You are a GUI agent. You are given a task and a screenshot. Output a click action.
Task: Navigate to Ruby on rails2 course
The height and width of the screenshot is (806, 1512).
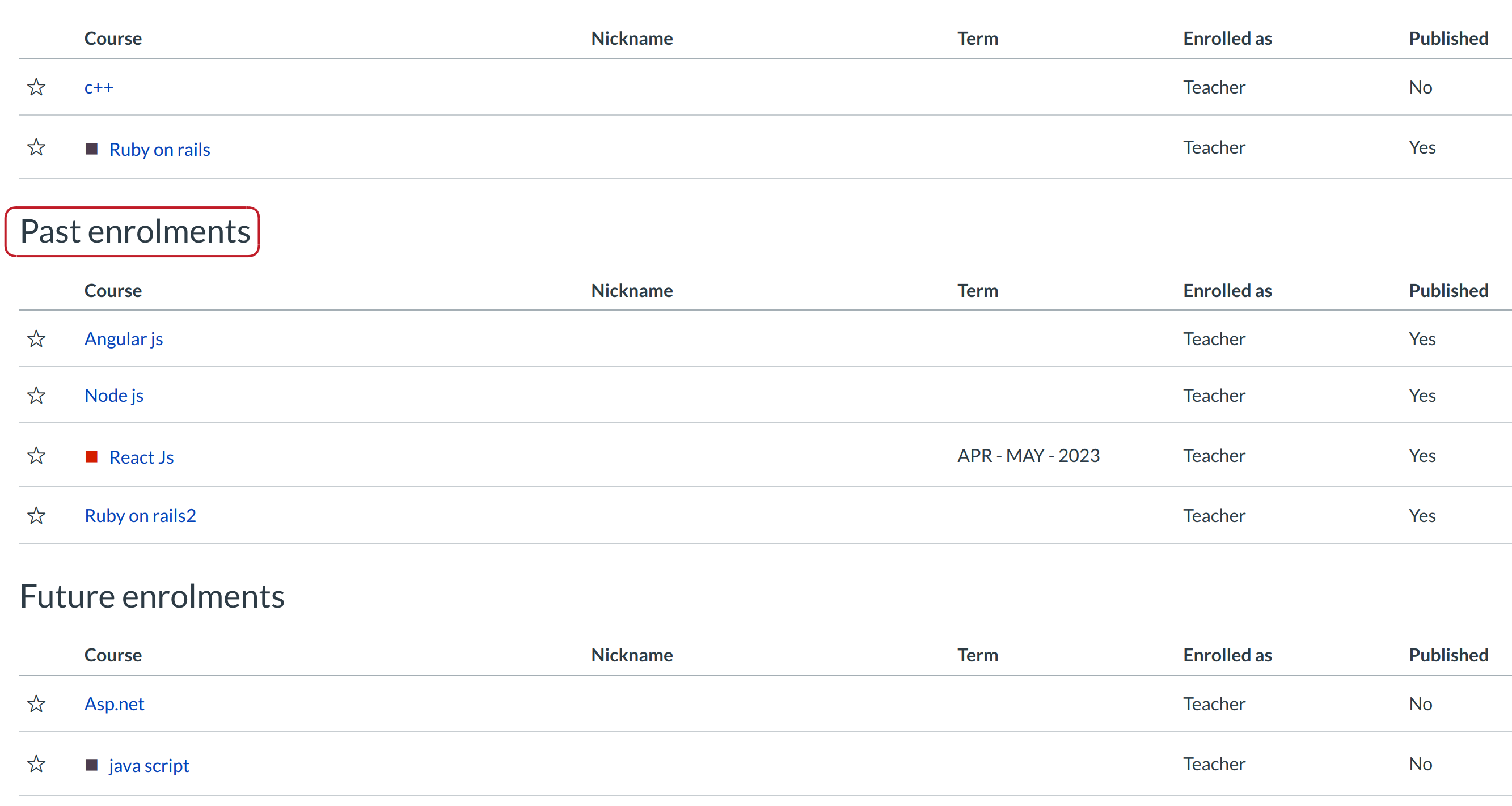tap(140, 516)
